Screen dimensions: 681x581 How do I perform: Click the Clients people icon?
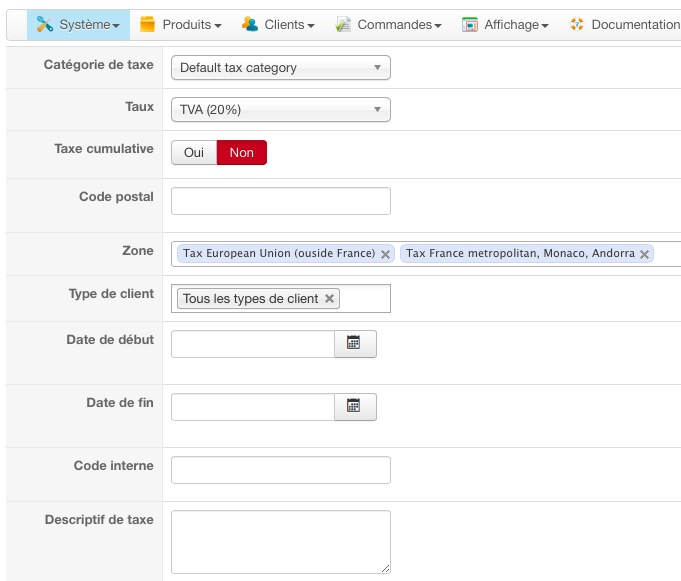(x=250, y=24)
